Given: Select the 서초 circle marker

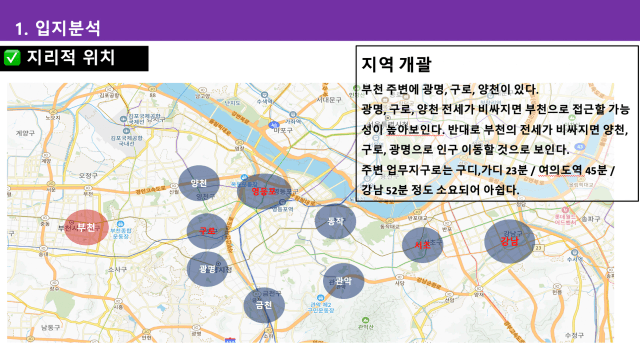Looking at the screenshot, I should pyautogui.click(x=422, y=245).
